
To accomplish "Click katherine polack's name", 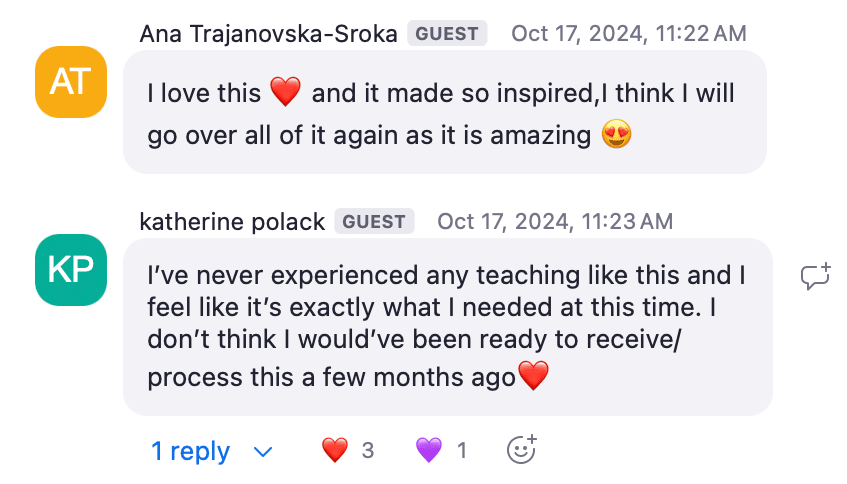I will [x=232, y=221].
